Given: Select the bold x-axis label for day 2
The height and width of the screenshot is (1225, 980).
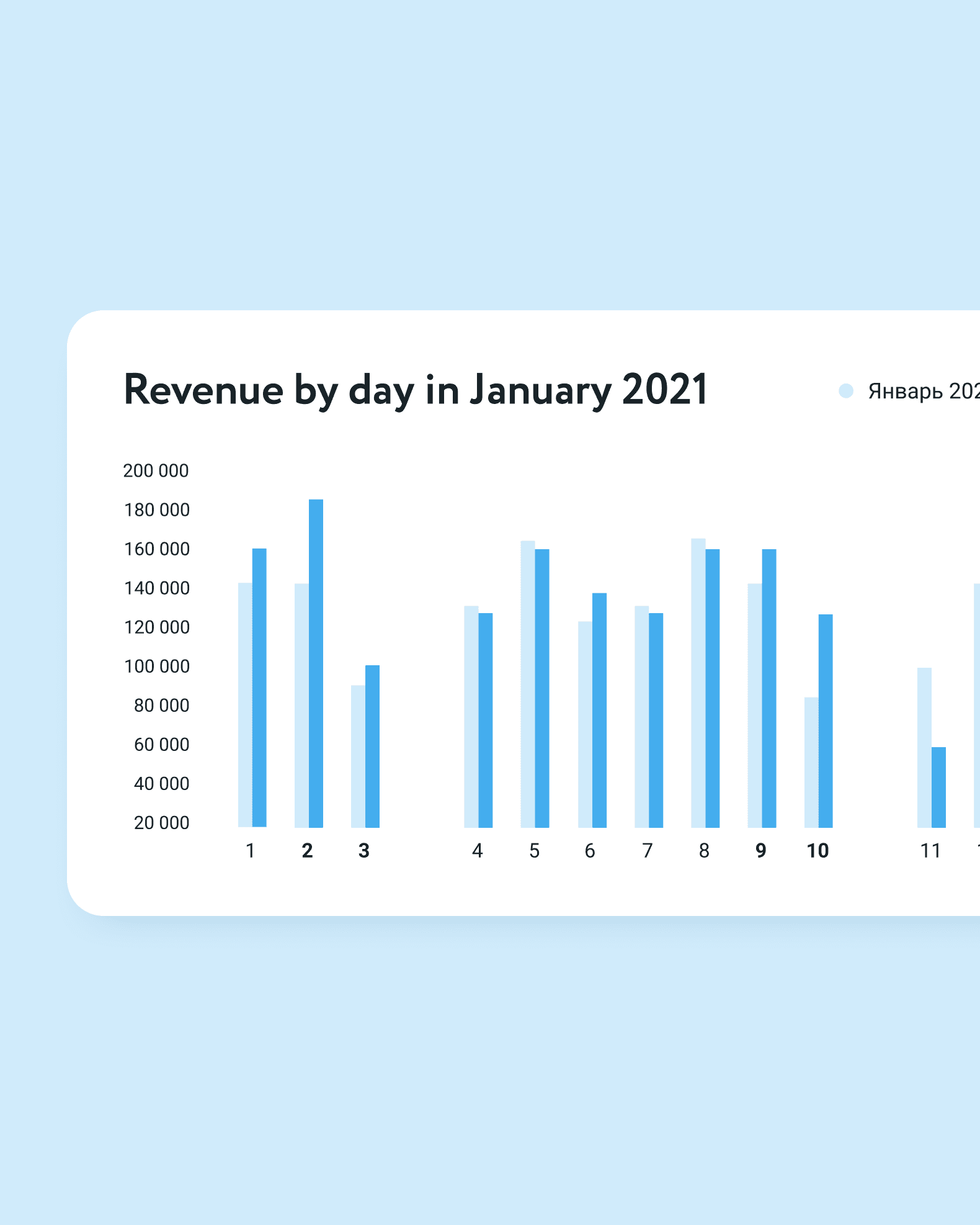Looking at the screenshot, I should [307, 850].
